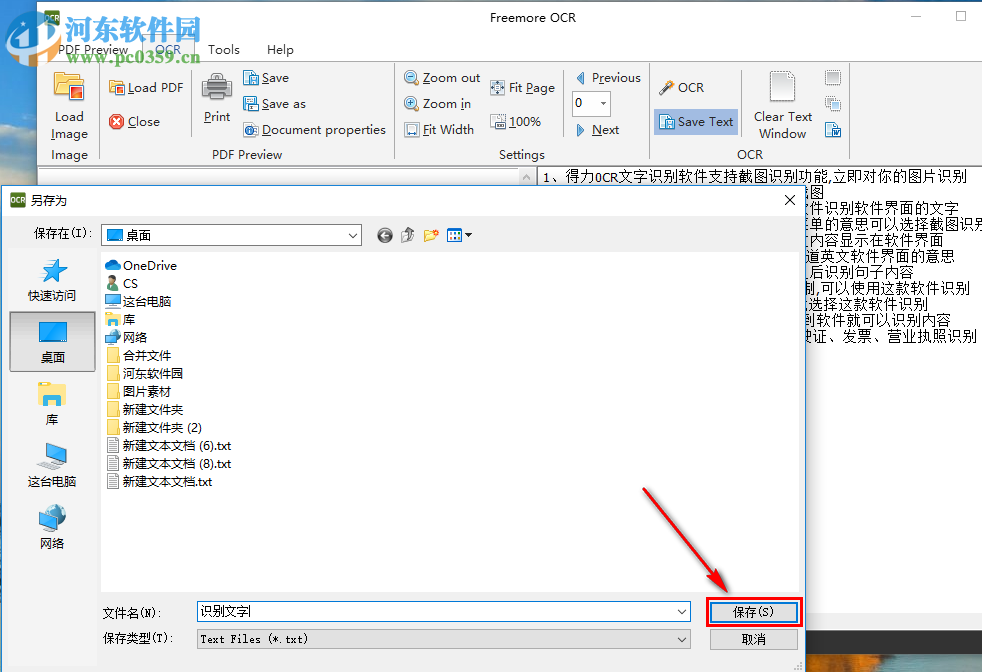Select the 新建文件夹 (2) folder
Viewport: 982px width, 672px height.
pyautogui.click(x=154, y=428)
